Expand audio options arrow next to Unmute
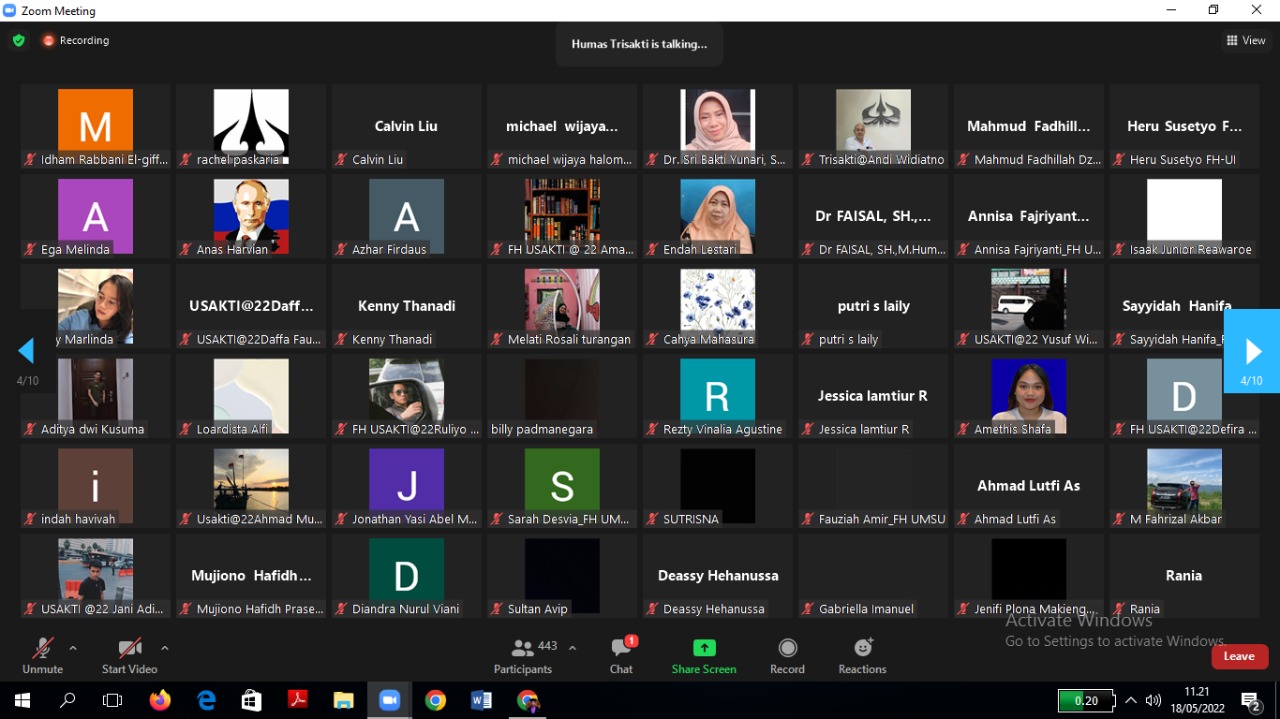Image resolution: width=1280 pixels, height=719 pixels. (x=73, y=648)
